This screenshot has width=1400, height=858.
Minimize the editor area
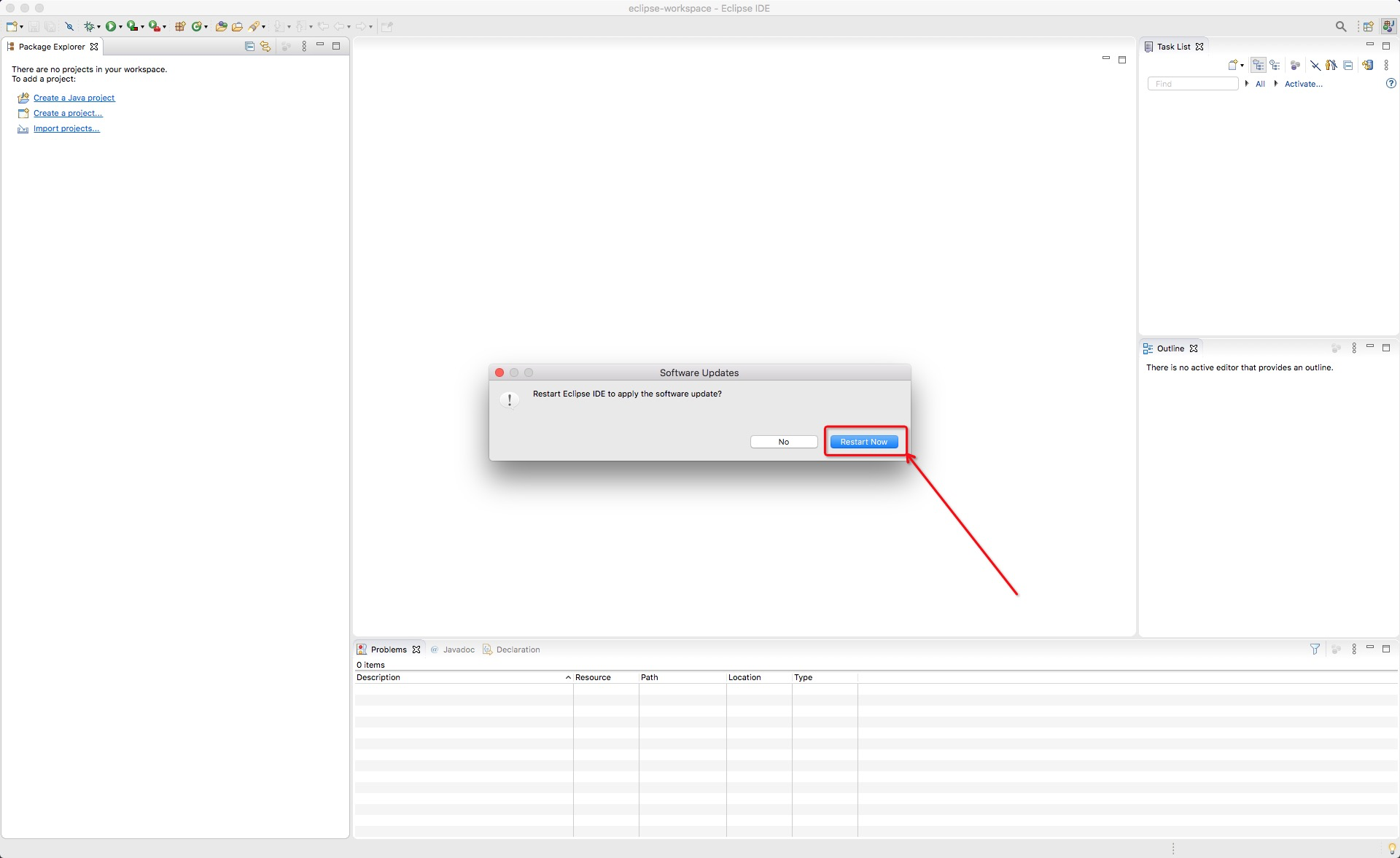coord(1105,58)
